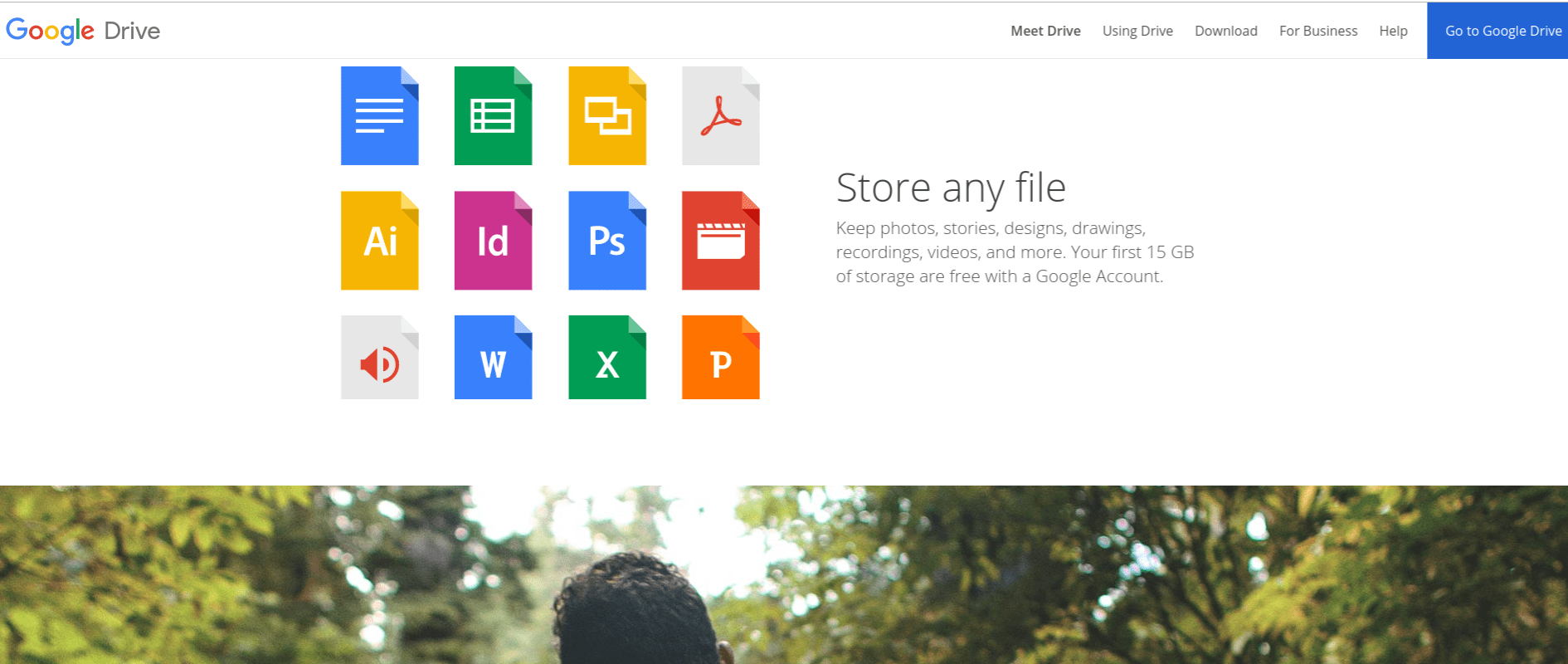
Task: Click the storage description paragraph text
Action: 1015,252
